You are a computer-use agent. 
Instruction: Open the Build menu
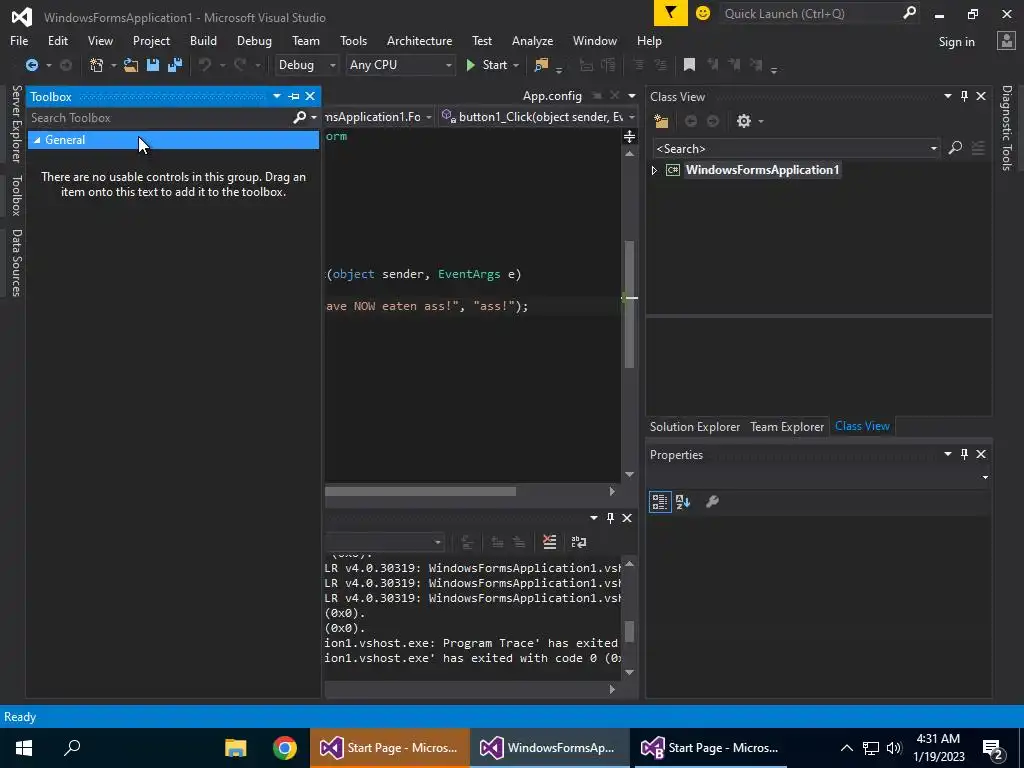[203, 40]
